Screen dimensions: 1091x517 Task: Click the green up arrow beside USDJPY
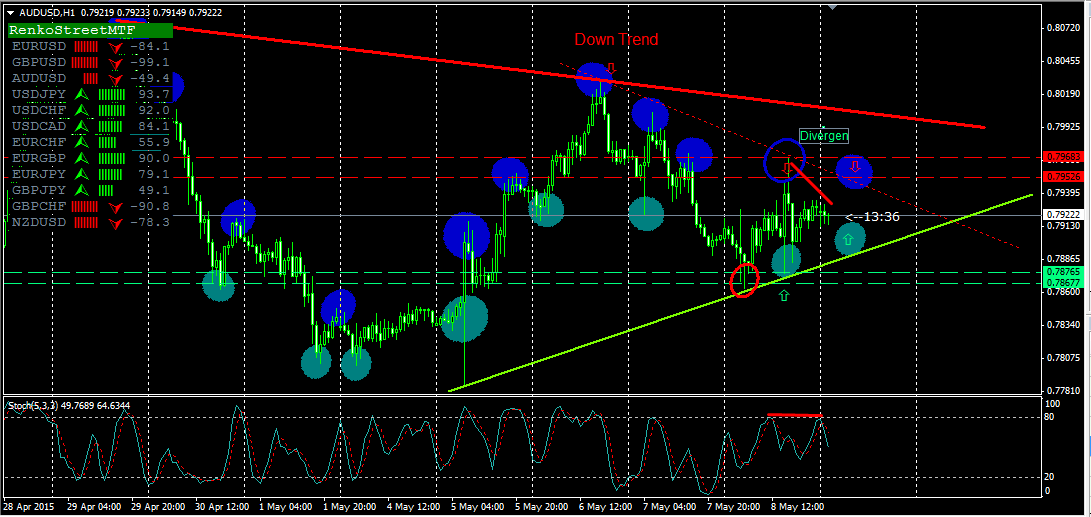pyautogui.click(x=83, y=94)
